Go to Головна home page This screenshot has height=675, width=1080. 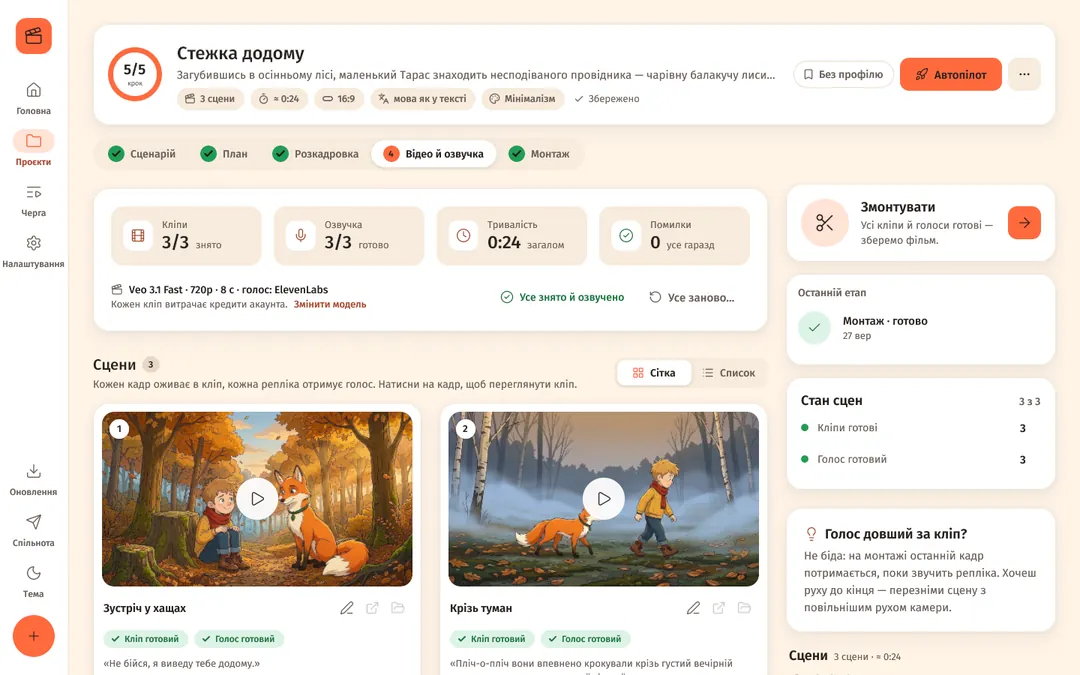click(x=34, y=98)
